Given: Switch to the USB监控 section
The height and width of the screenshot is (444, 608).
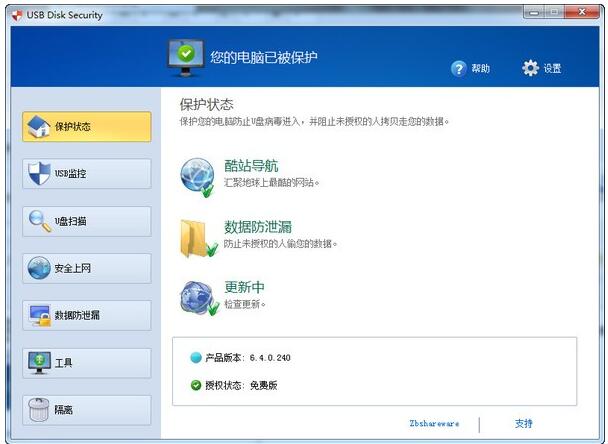Looking at the screenshot, I should pyautogui.click(x=87, y=173).
